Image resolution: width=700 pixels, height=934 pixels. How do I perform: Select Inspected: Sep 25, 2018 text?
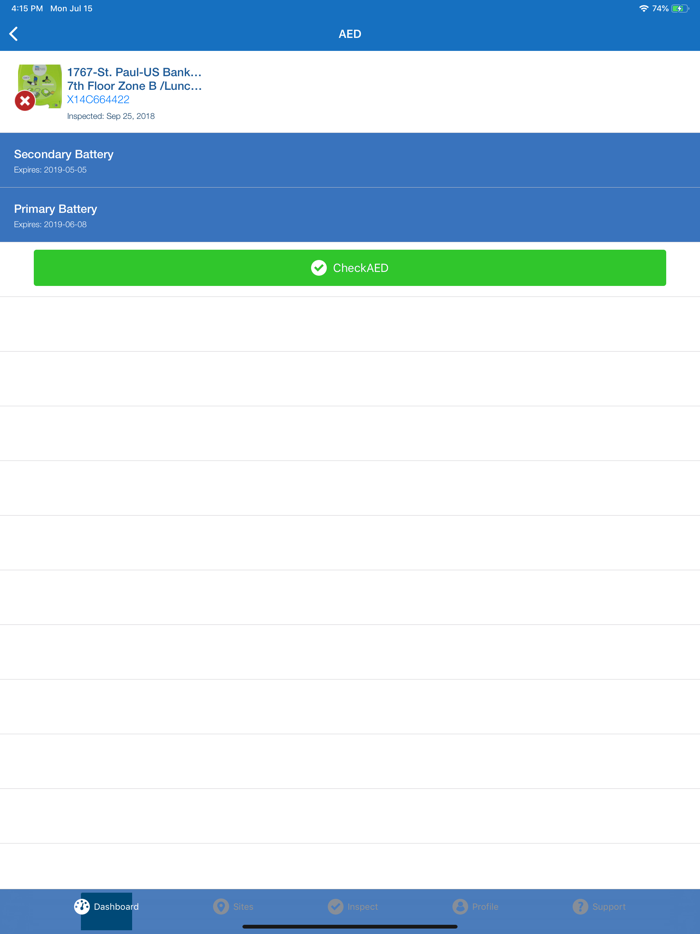pos(111,116)
